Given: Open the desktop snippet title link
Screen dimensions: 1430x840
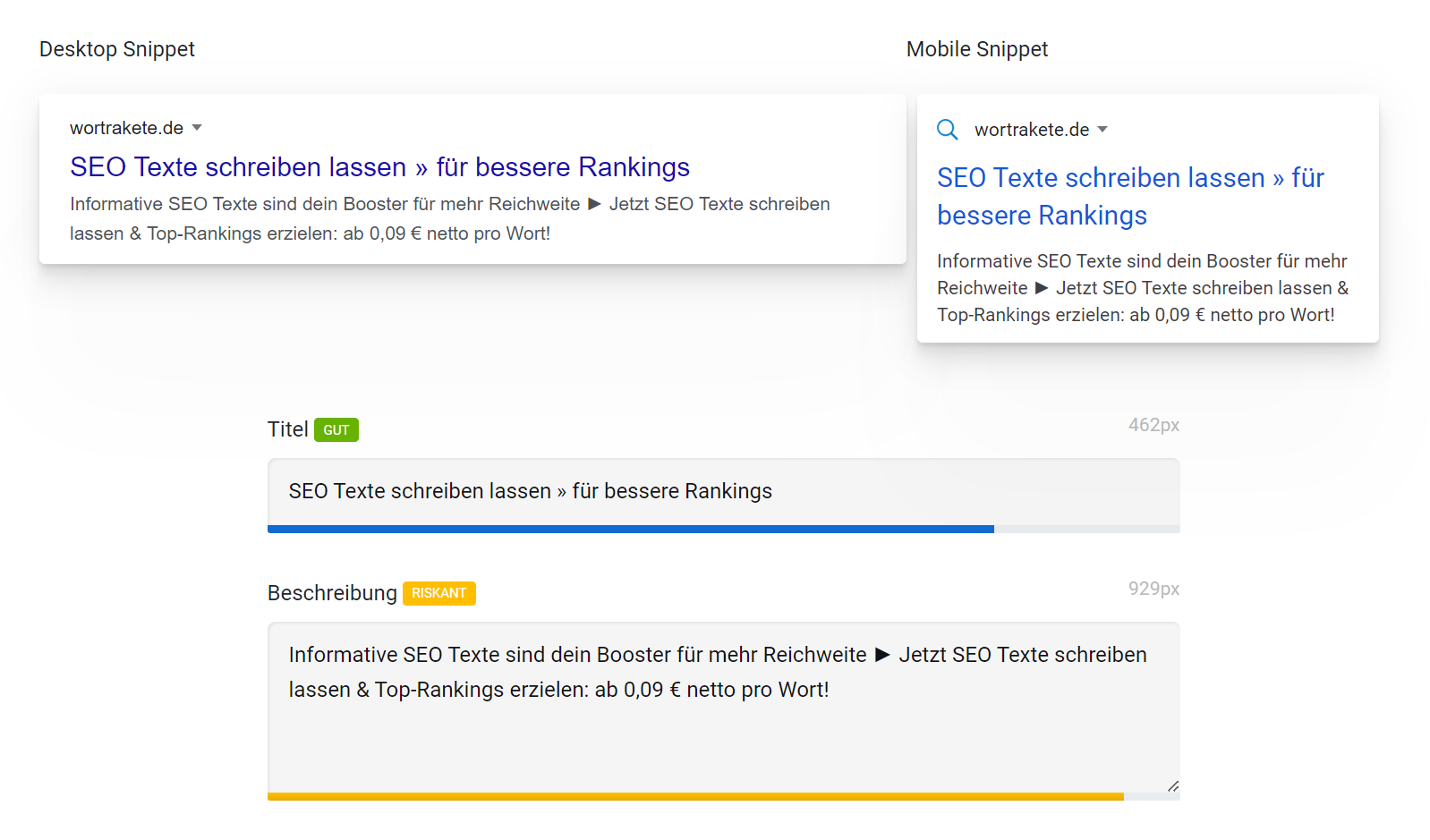Looking at the screenshot, I should coord(379,167).
